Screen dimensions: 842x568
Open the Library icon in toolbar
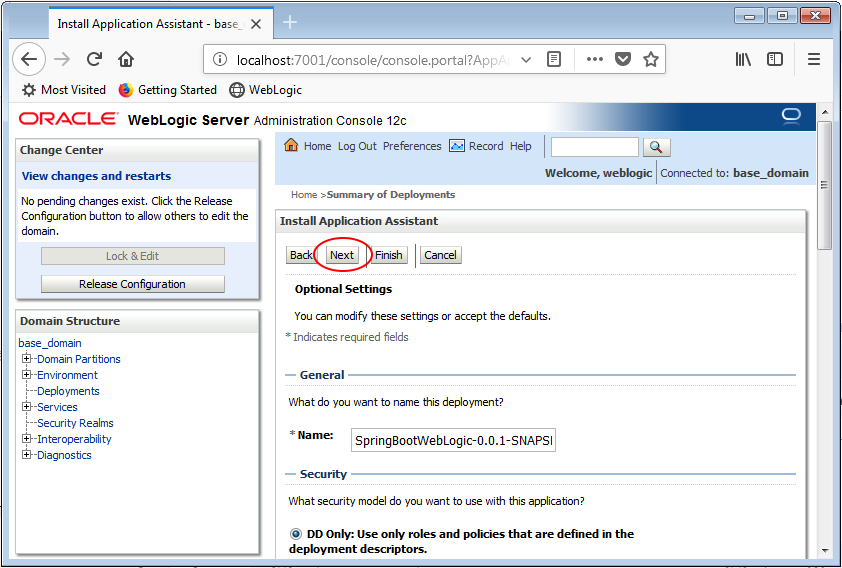point(743,59)
